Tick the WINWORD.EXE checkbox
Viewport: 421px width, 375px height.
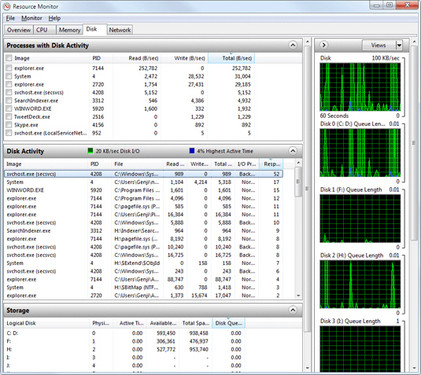[9, 109]
